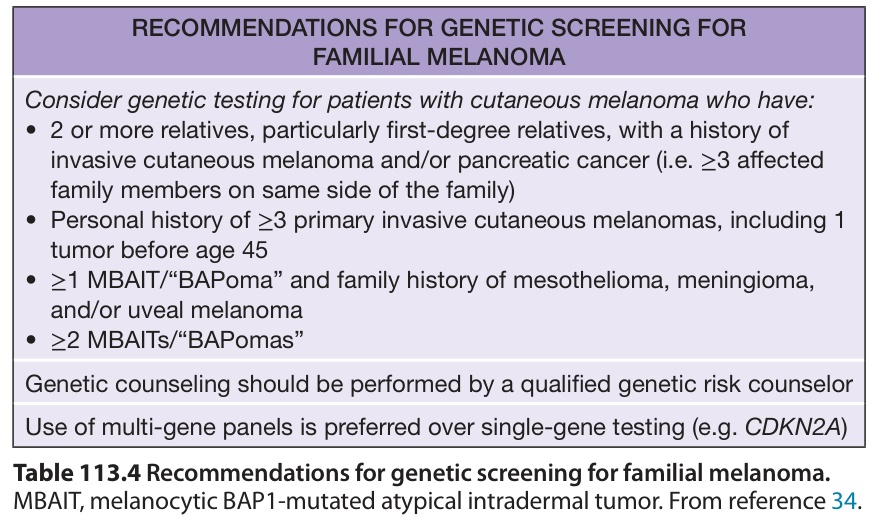The image size is (881, 531).
Task: Click the words qualified genetic risk counselor
Action: click(x=687, y=384)
